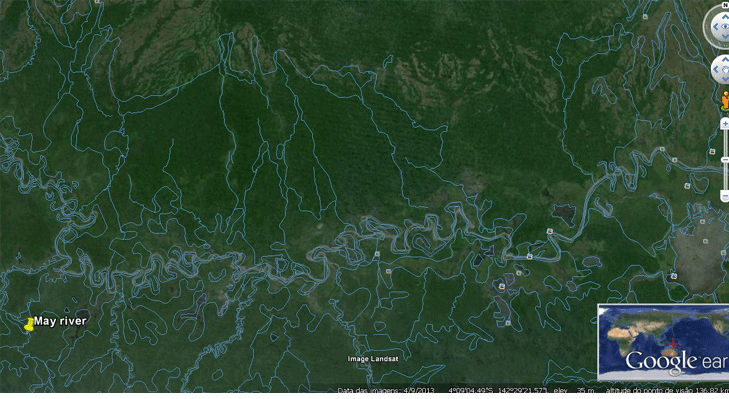The height and width of the screenshot is (399, 729).
Task: Click the eye center of Look joystick
Action: [x=726, y=27]
